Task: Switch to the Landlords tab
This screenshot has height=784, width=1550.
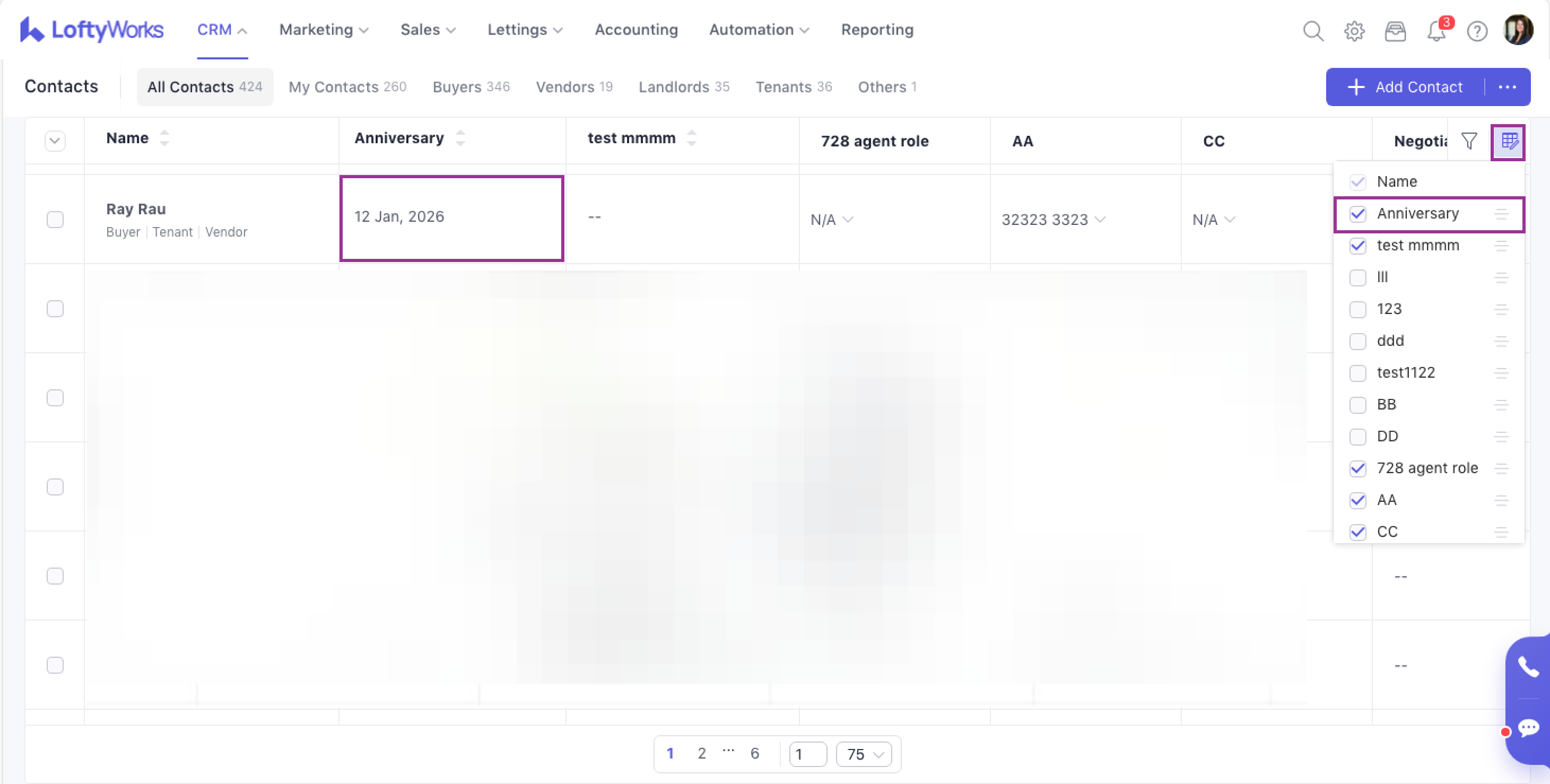Action: click(684, 86)
